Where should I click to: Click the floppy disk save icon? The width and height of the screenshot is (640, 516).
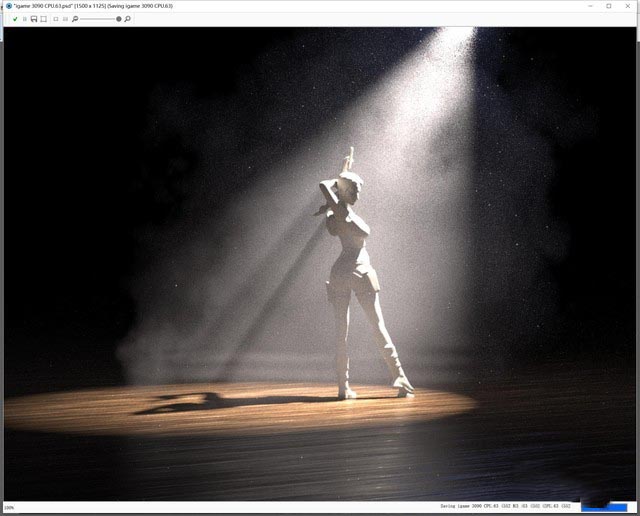point(34,19)
